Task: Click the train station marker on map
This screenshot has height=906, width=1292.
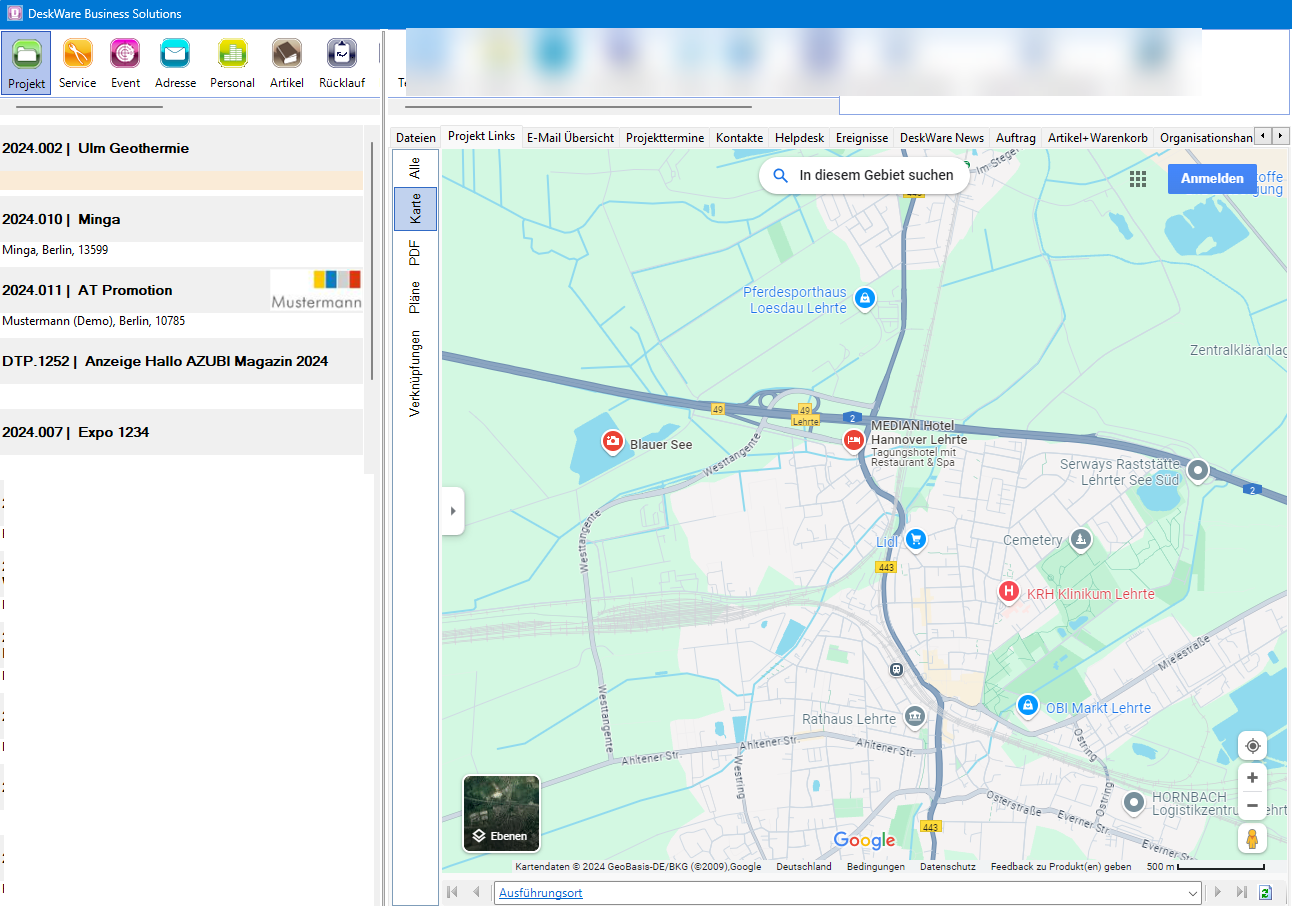Action: click(896, 670)
